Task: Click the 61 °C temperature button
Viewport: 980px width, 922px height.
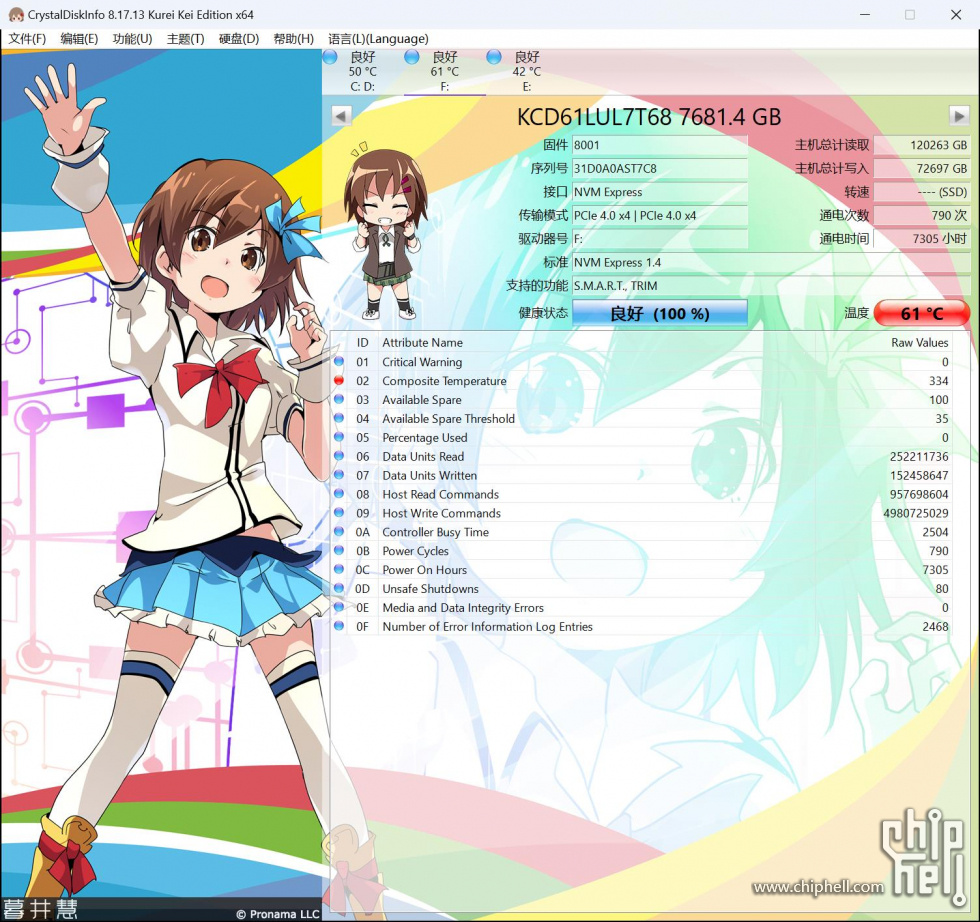Action: 922,313
